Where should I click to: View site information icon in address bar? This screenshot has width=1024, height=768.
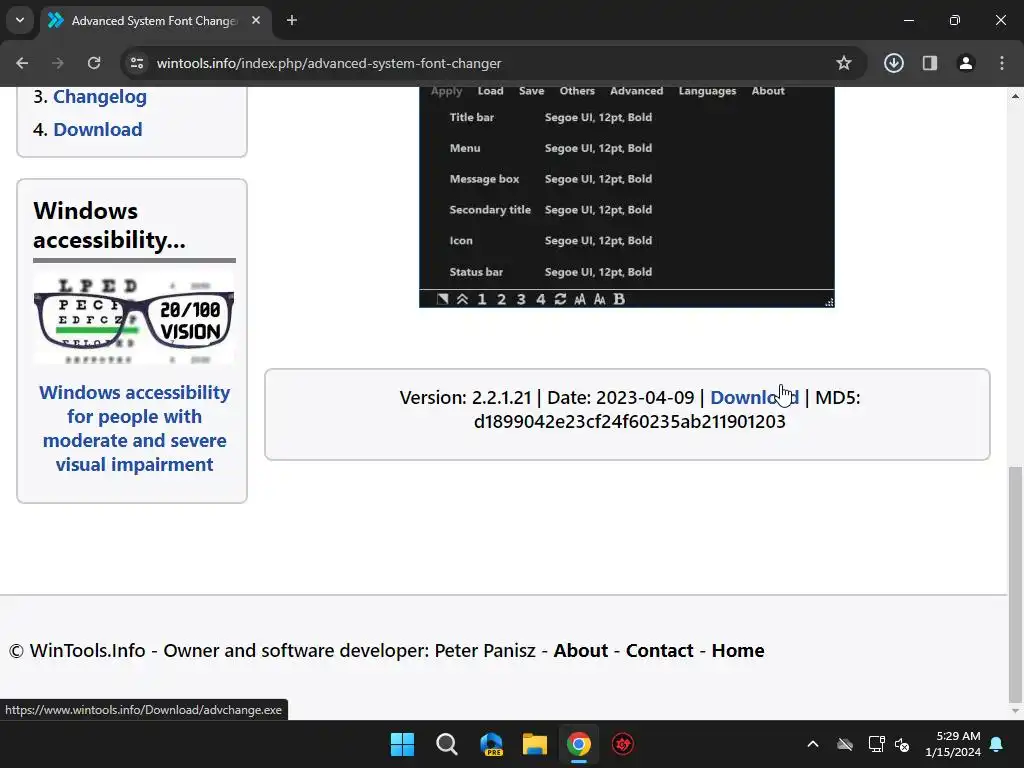pos(137,63)
